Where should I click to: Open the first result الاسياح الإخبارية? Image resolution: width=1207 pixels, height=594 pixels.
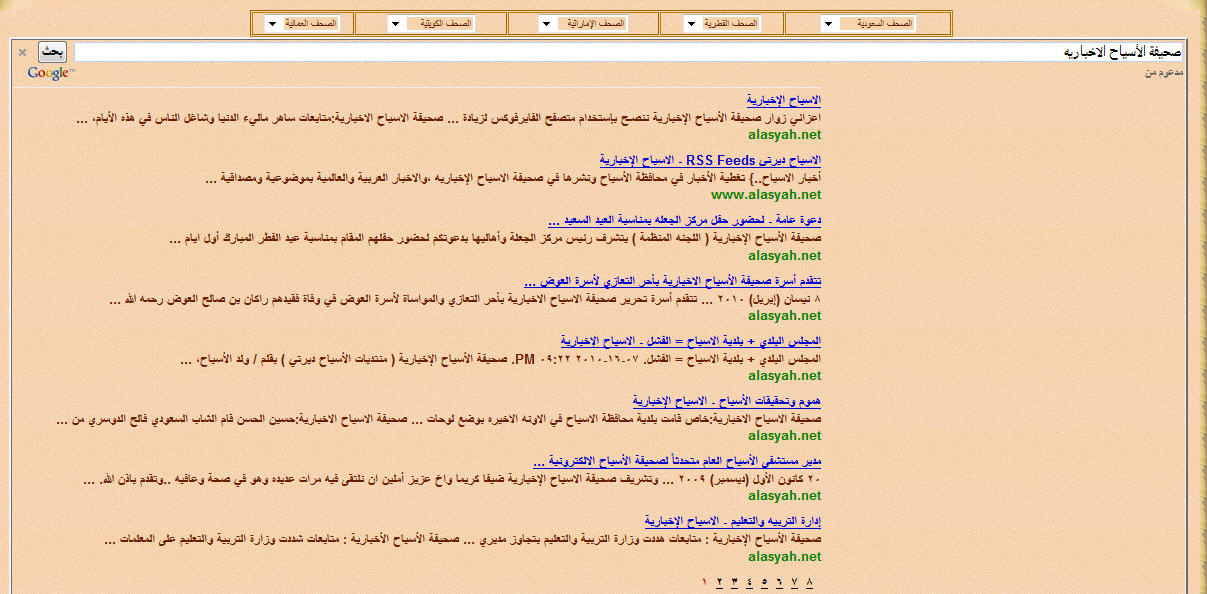(784, 100)
